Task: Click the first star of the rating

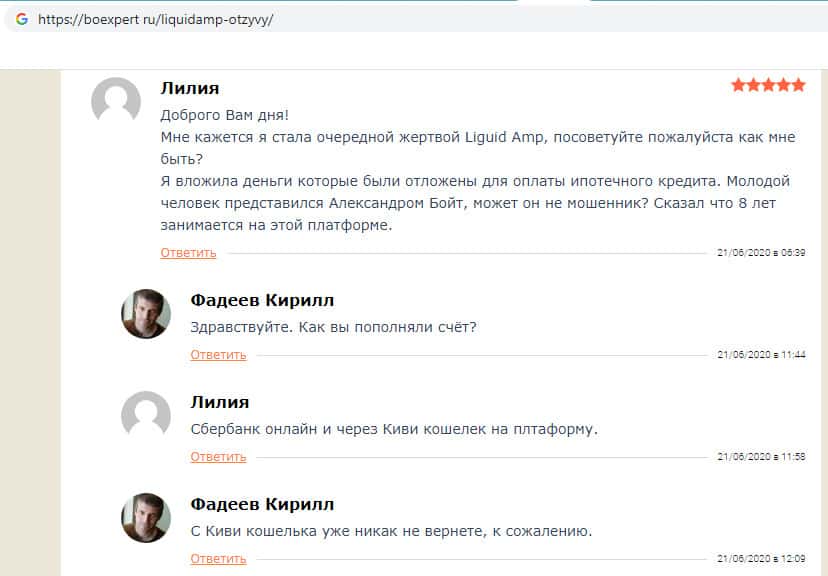Action: tap(738, 86)
